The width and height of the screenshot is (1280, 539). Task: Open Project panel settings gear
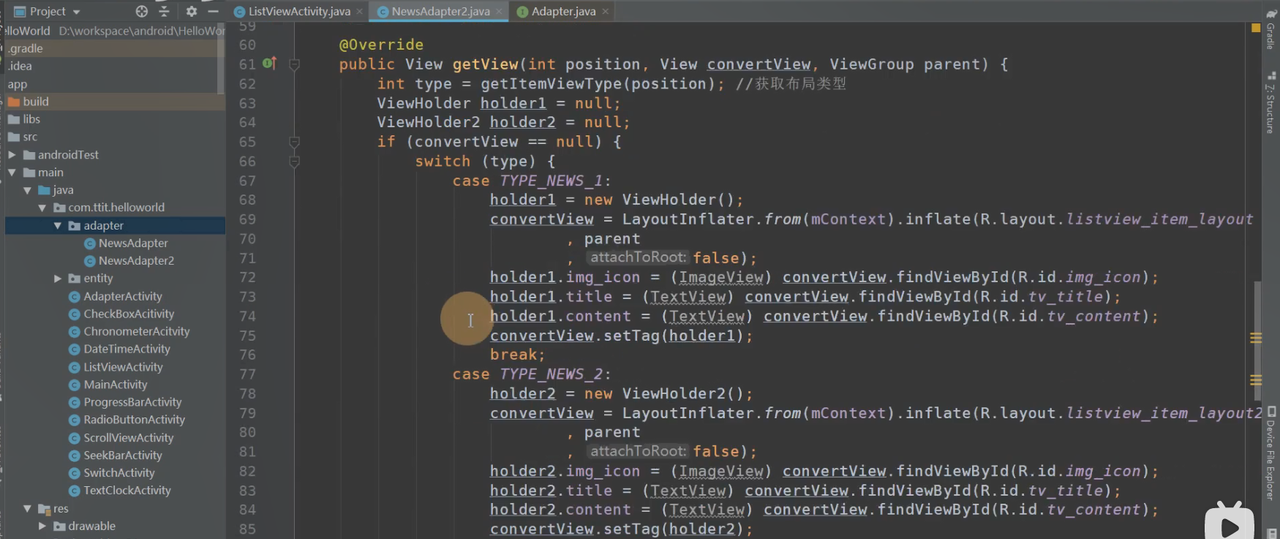coord(191,12)
